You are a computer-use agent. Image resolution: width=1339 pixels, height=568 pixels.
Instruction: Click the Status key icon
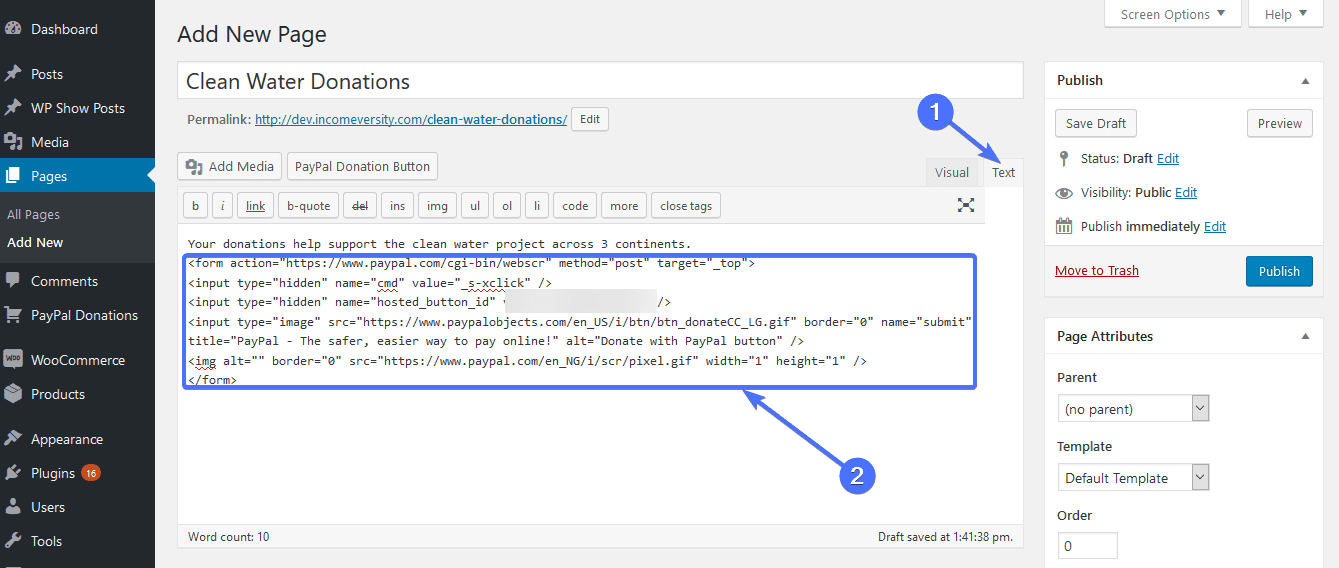1064,158
